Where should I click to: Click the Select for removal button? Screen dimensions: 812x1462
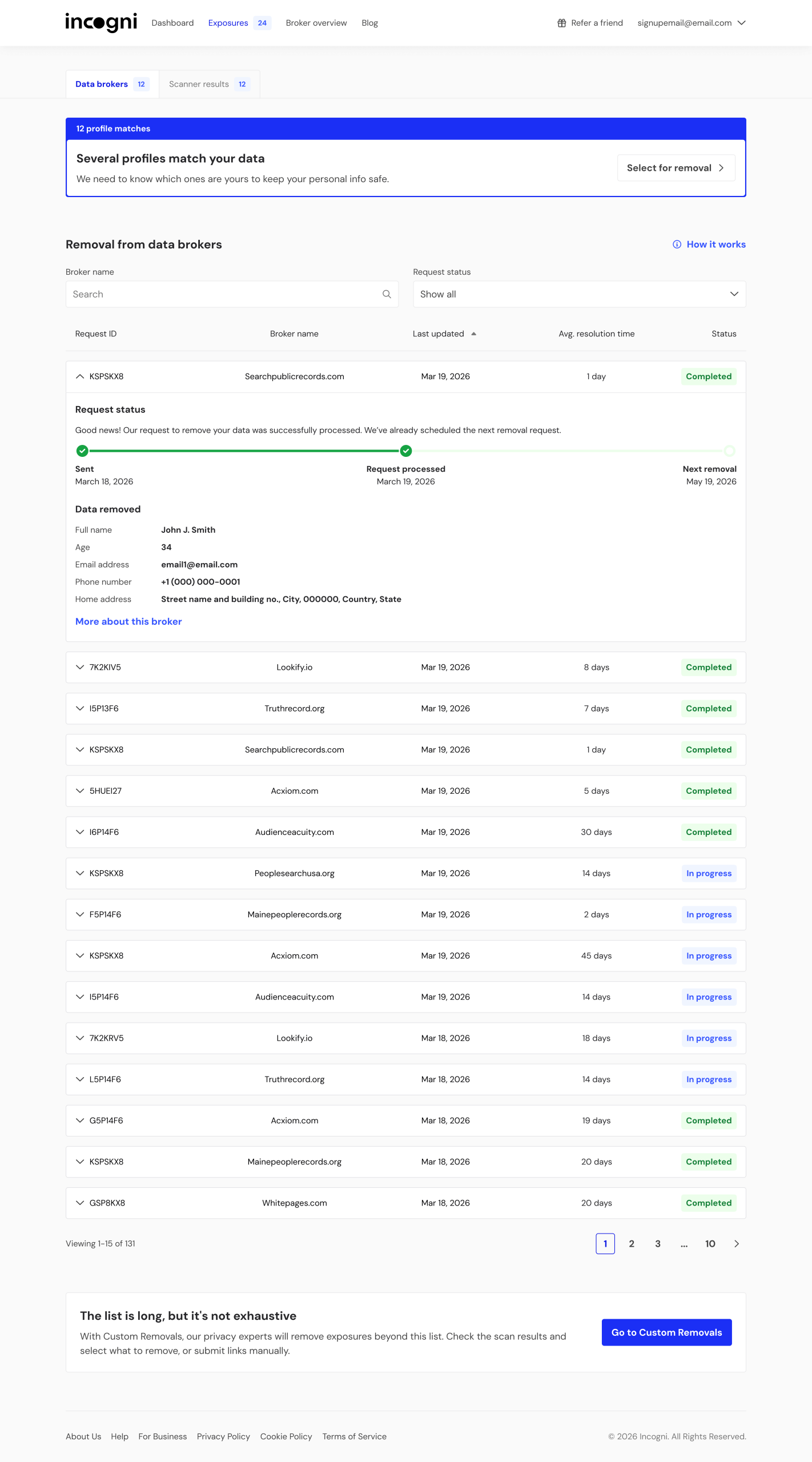pos(676,168)
